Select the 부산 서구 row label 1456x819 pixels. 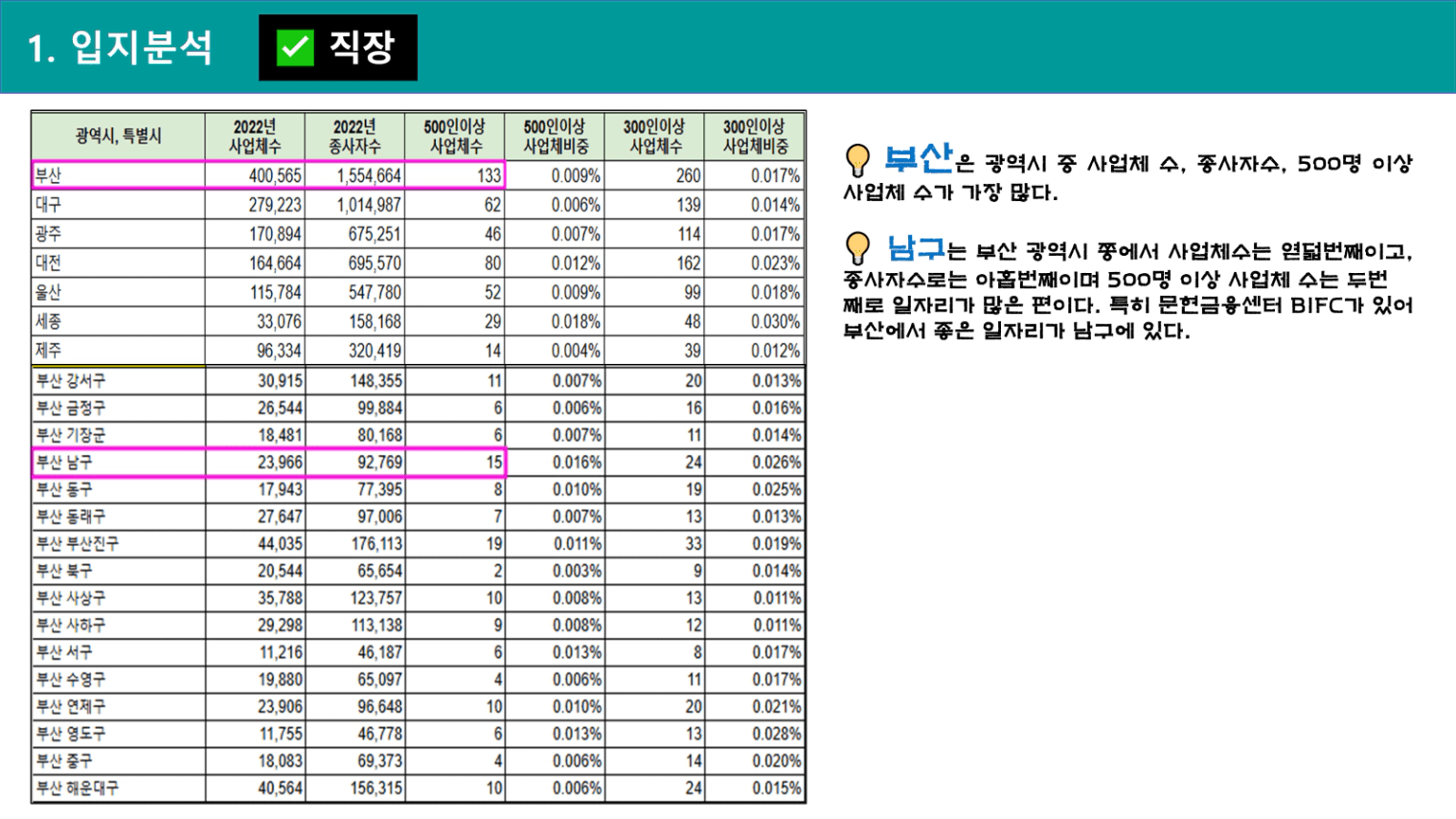click(x=64, y=652)
